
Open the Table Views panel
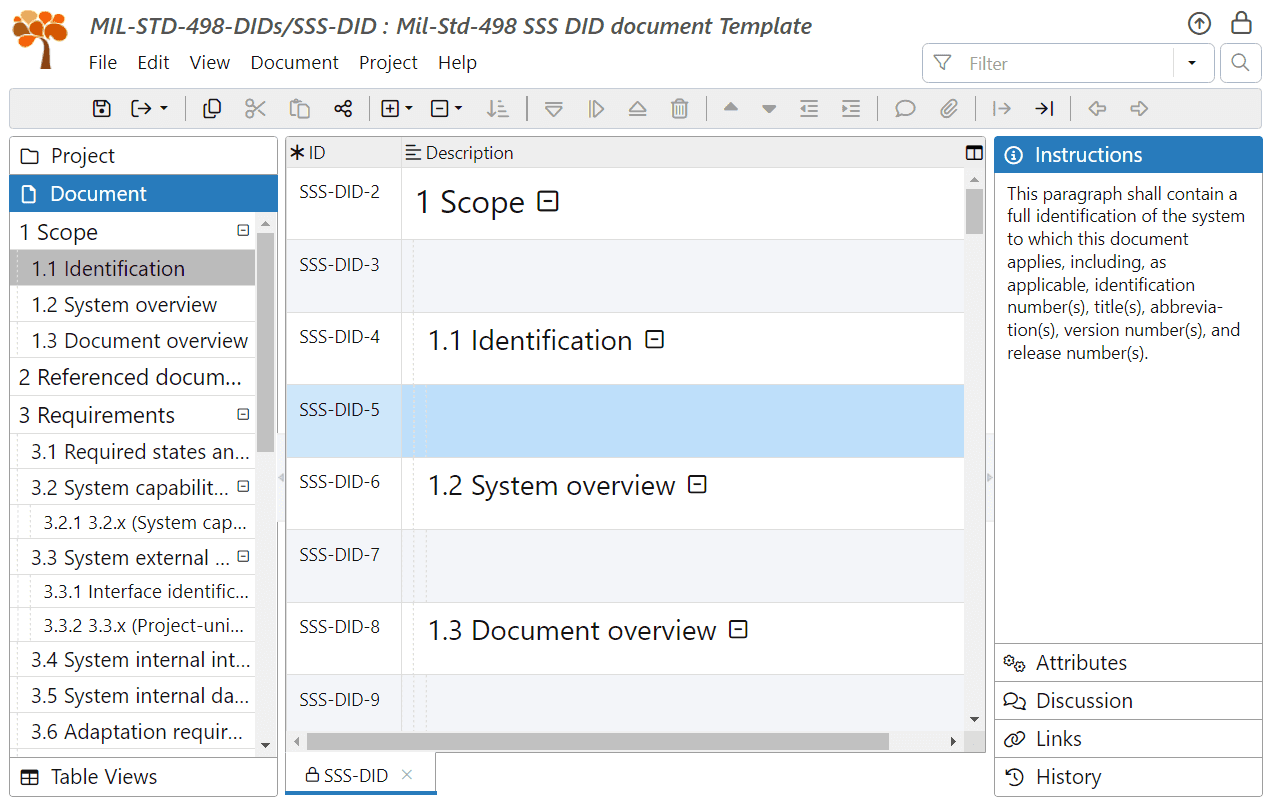click(144, 777)
